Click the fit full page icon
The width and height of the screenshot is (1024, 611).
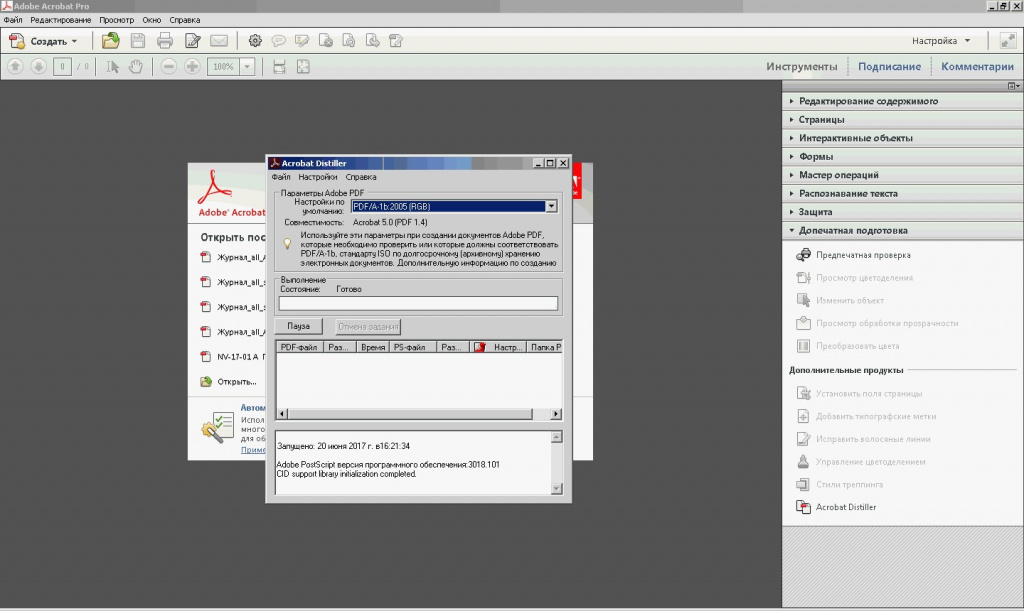[303, 67]
